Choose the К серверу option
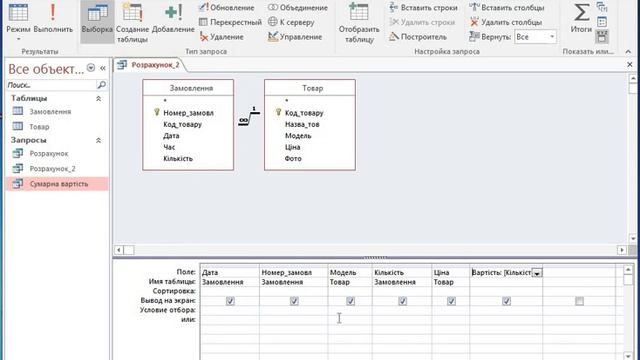 coord(291,22)
